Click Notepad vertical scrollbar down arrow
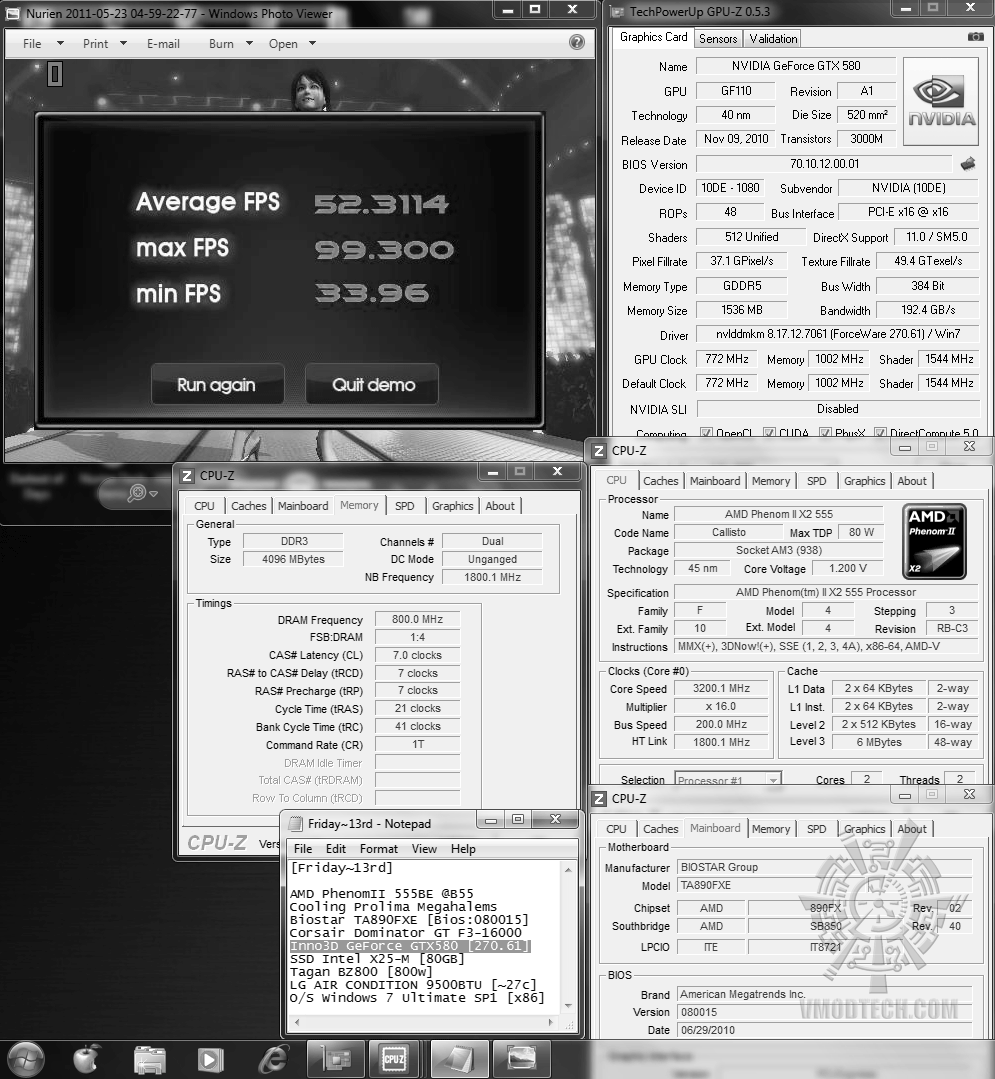The image size is (995, 1079). tap(568, 1006)
